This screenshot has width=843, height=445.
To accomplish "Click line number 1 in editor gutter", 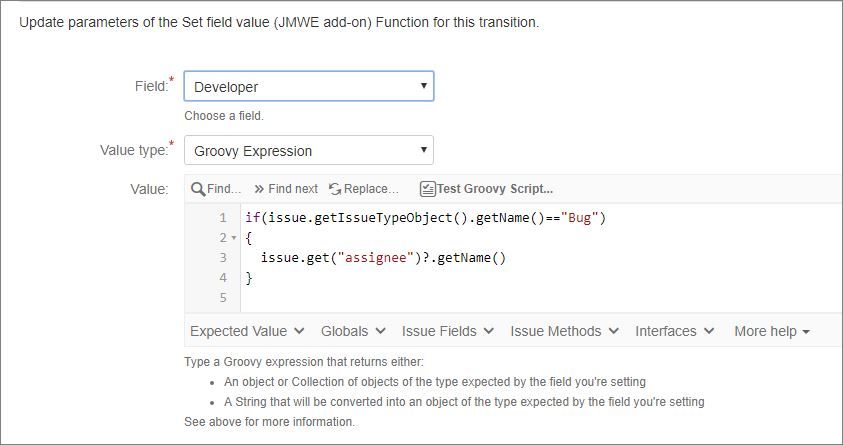I will click(223, 218).
